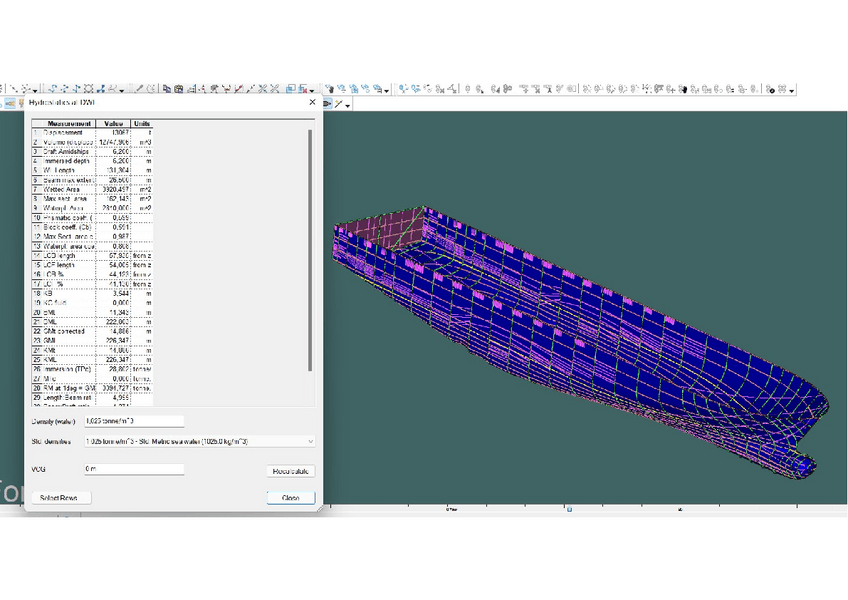Open the Std. densities dropdown
The image size is (848, 600).
198,441
